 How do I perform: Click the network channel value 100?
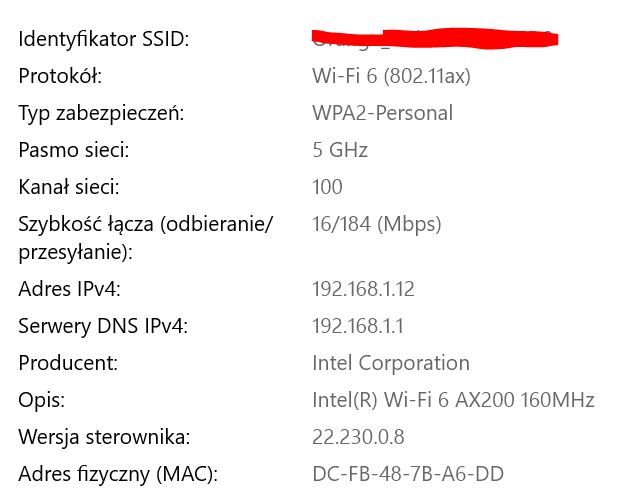(327, 187)
